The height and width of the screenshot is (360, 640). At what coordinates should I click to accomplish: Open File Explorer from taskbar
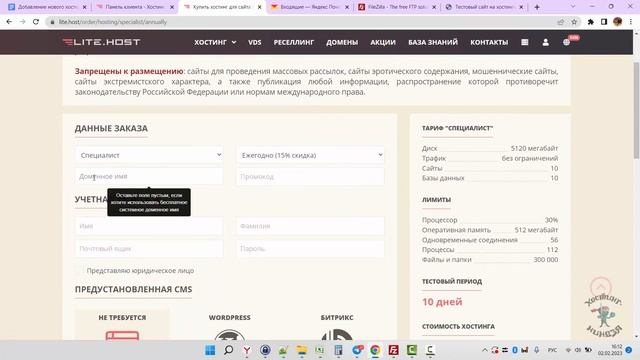(x=302, y=350)
